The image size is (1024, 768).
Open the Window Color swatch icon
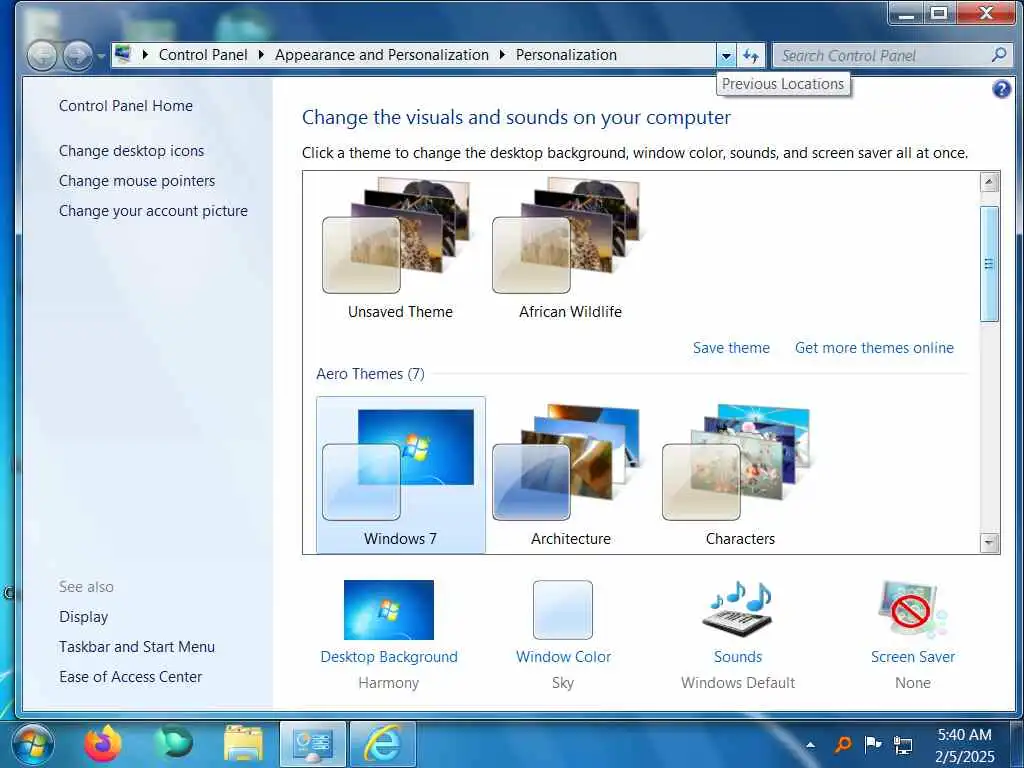point(563,609)
